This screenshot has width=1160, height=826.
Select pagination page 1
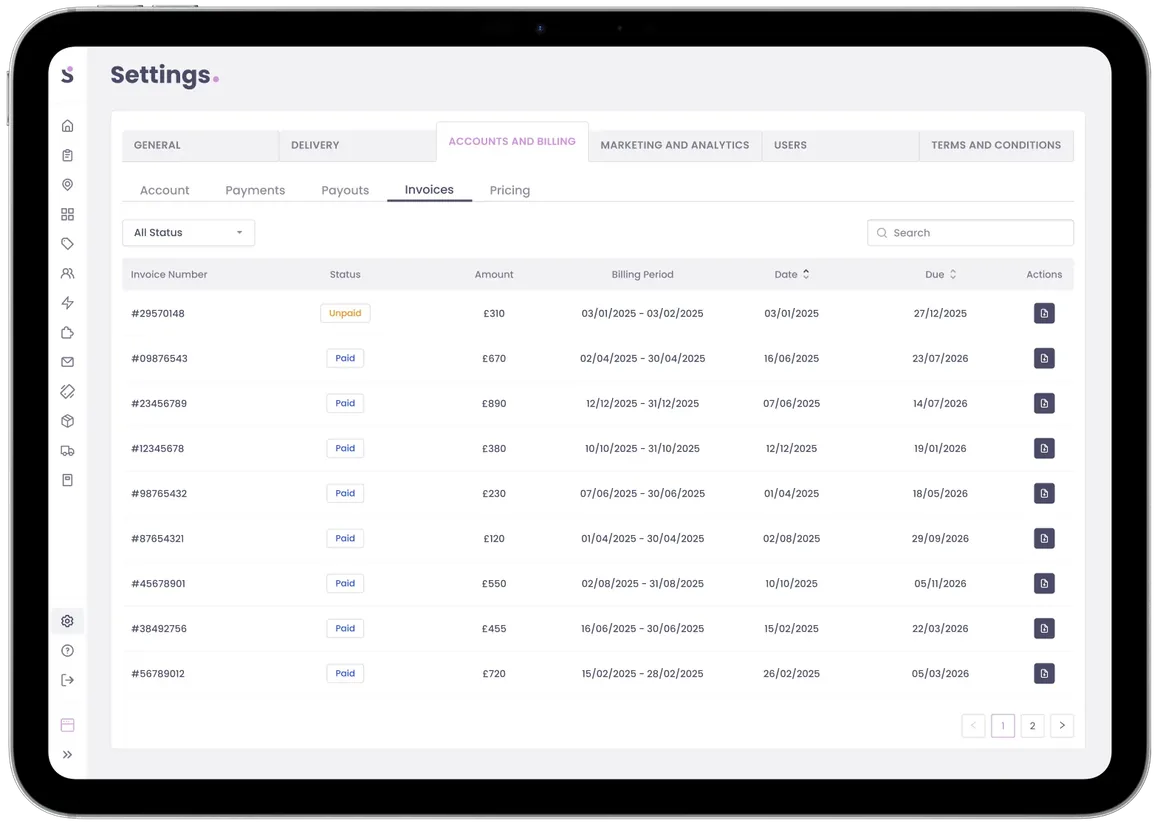tap(1002, 726)
